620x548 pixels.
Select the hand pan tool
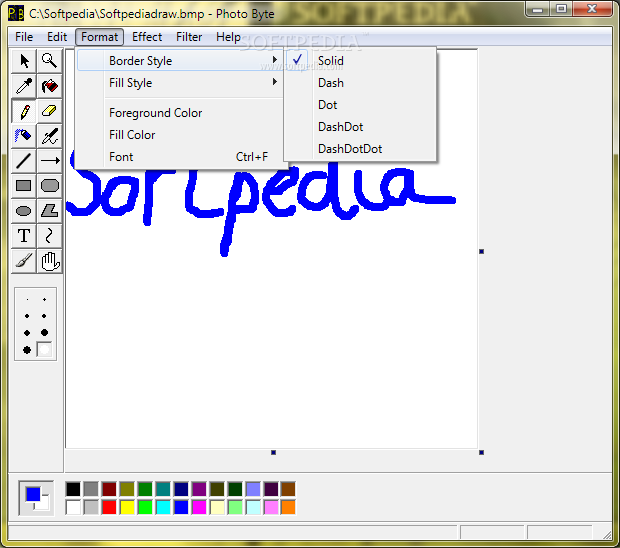click(x=49, y=261)
